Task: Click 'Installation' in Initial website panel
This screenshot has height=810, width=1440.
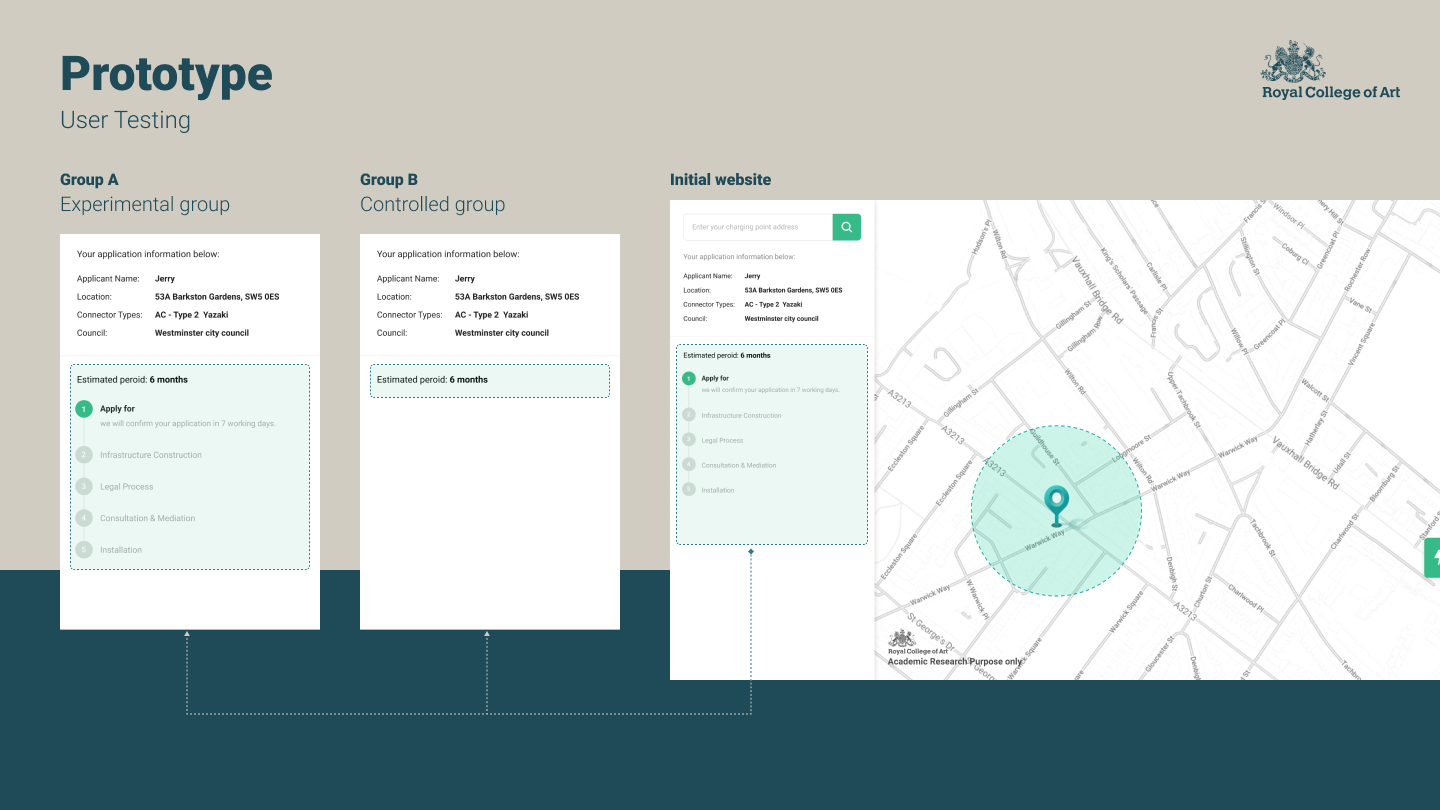Action: pyautogui.click(x=718, y=490)
